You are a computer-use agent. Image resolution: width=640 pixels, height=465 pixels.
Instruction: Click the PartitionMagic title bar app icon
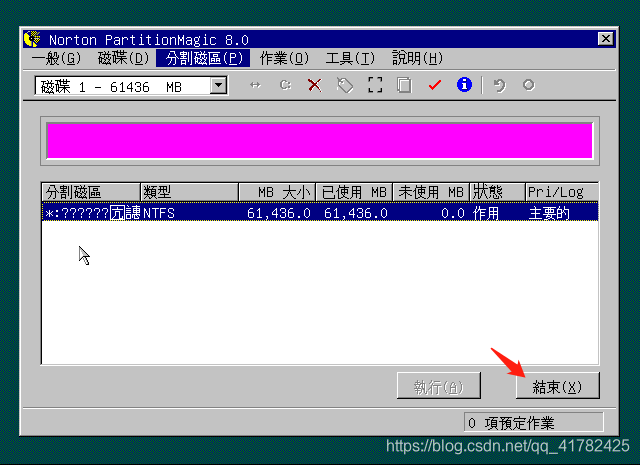pos(32,39)
